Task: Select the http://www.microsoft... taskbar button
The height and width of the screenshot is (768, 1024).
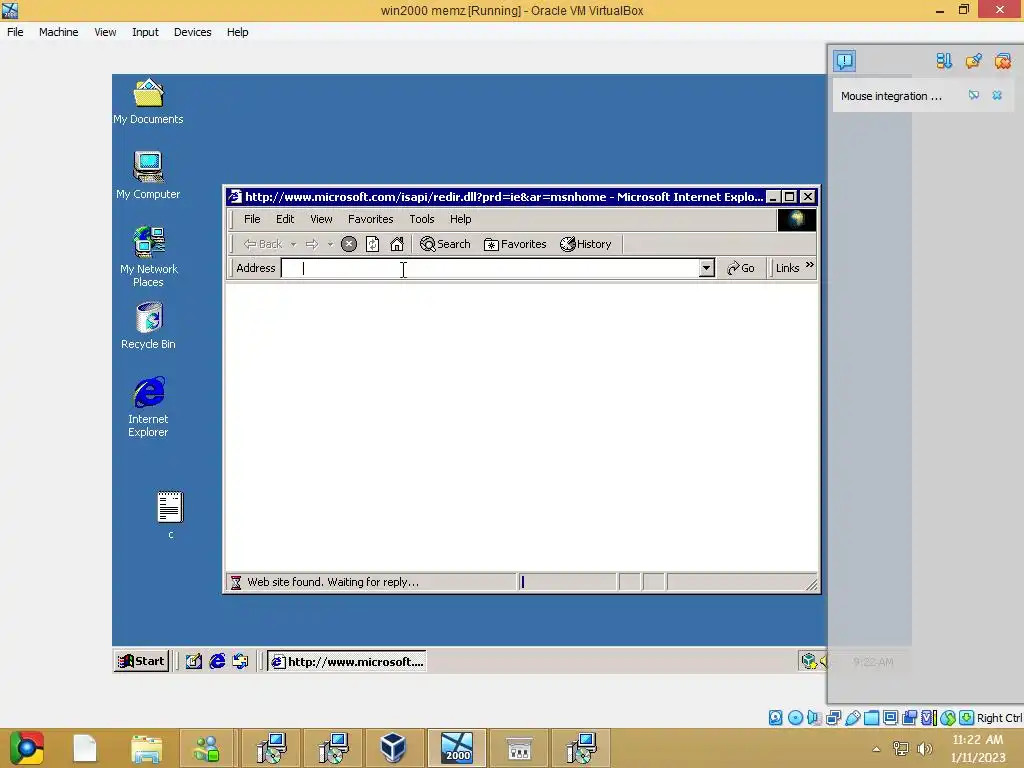Action: pyautogui.click(x=347, y=662)
